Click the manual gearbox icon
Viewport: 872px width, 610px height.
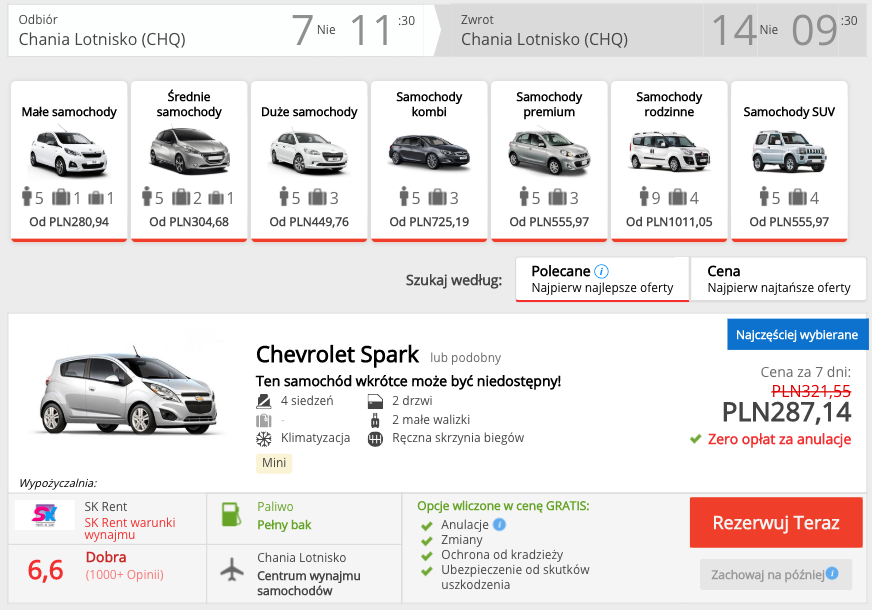pos(375,438)
